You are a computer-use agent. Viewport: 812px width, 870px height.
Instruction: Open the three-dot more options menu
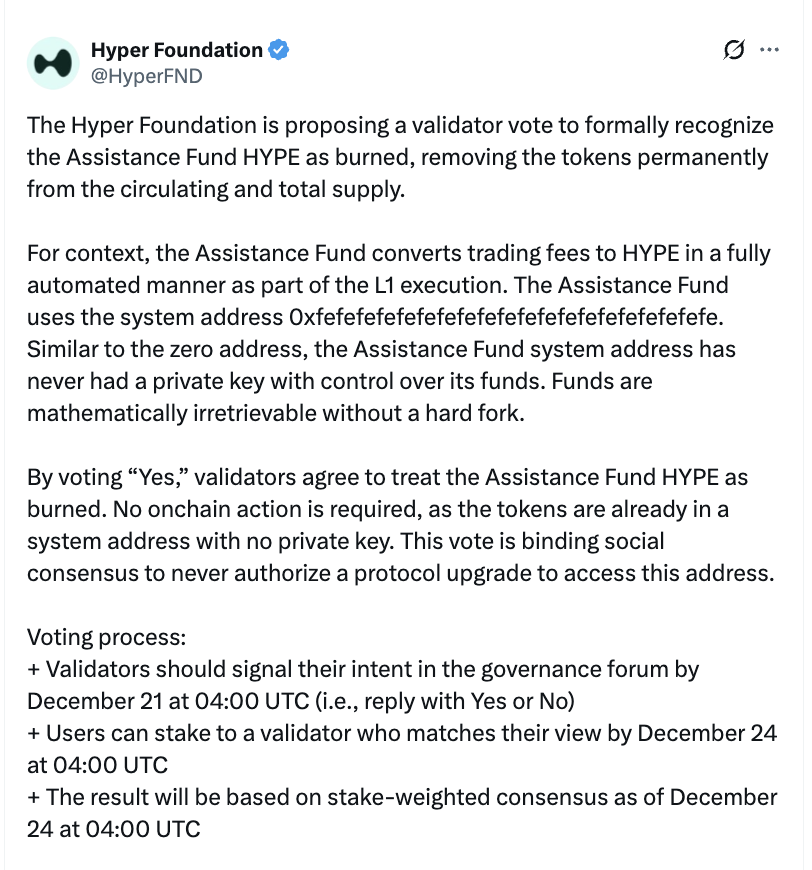[769, 50]
